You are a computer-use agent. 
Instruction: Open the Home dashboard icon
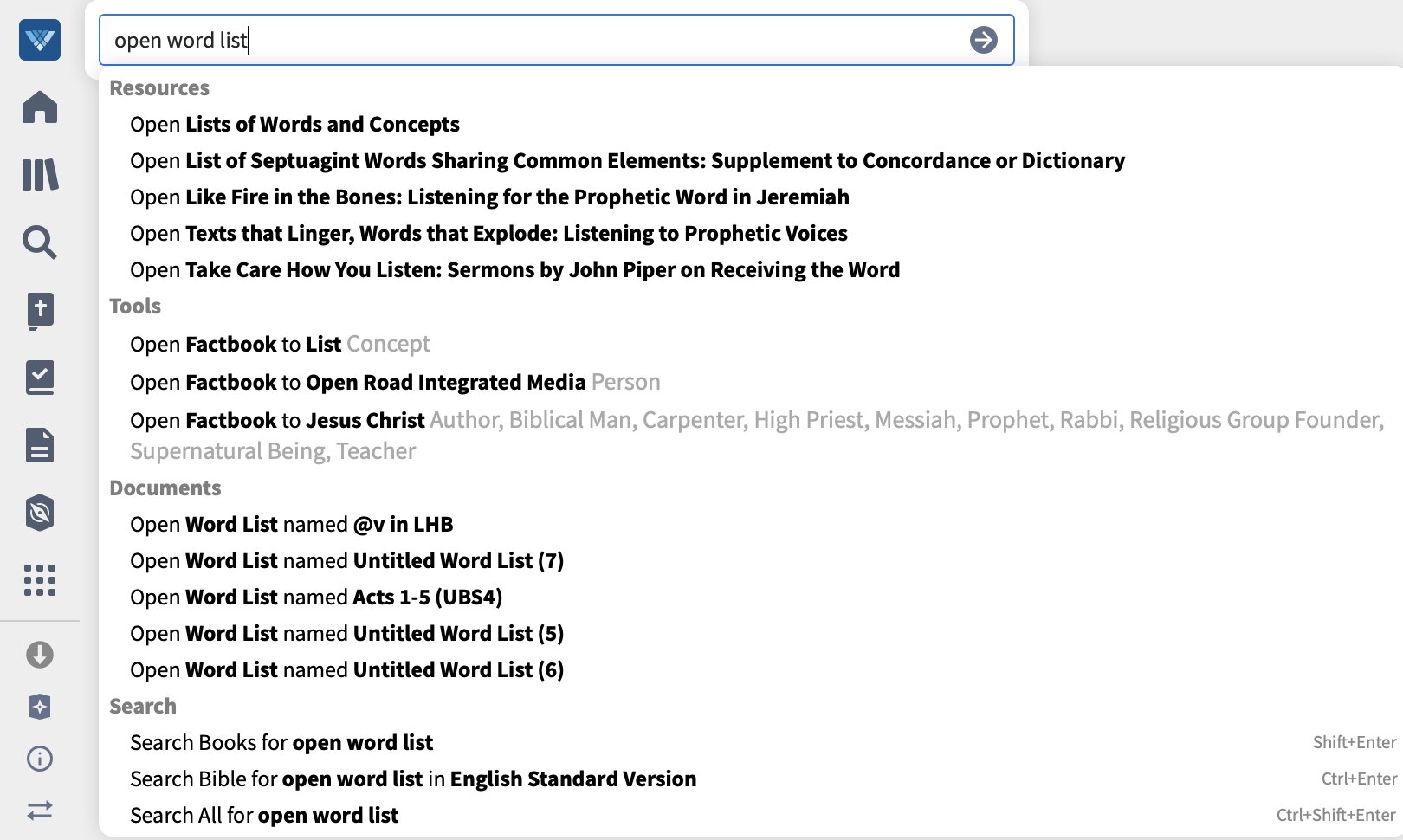click(40, 107)
